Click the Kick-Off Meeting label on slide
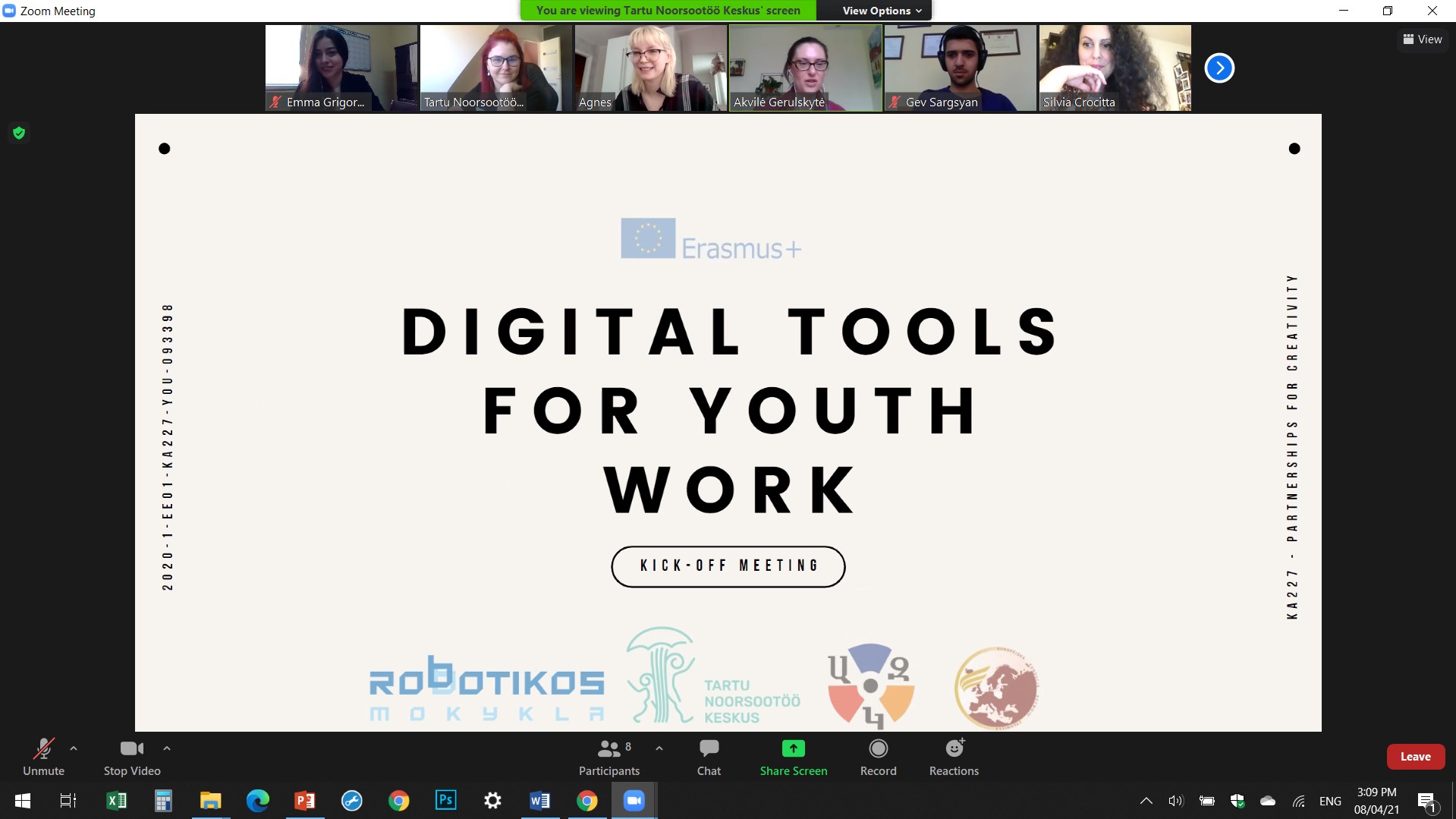The width and height of the screenshot is (1456, 819). pos(728,566)
